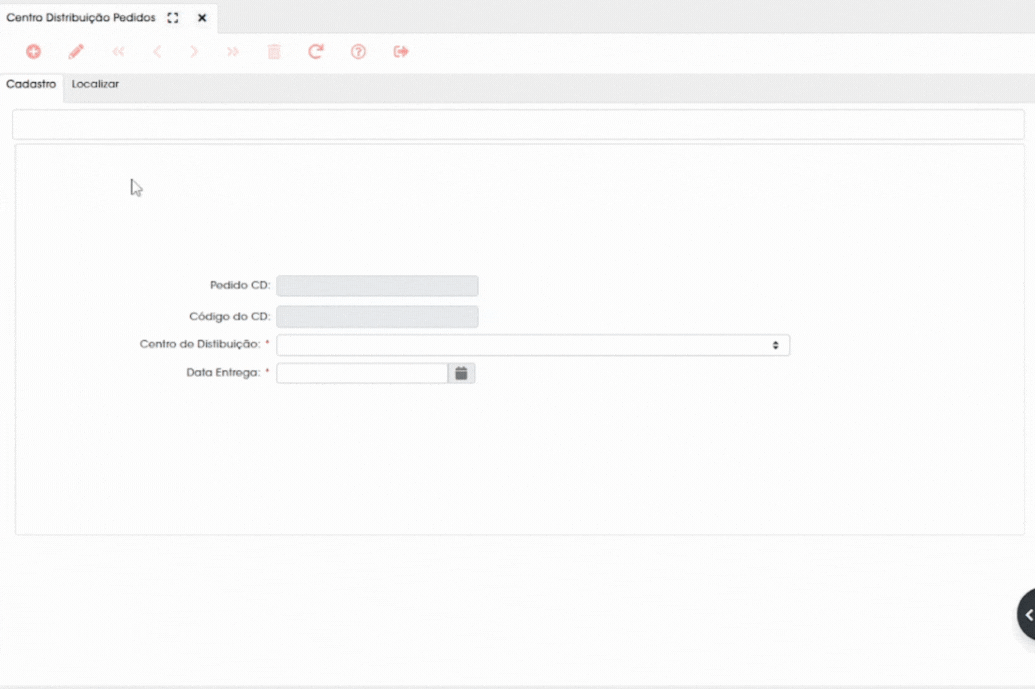Click the edit pencil icon

76,51
